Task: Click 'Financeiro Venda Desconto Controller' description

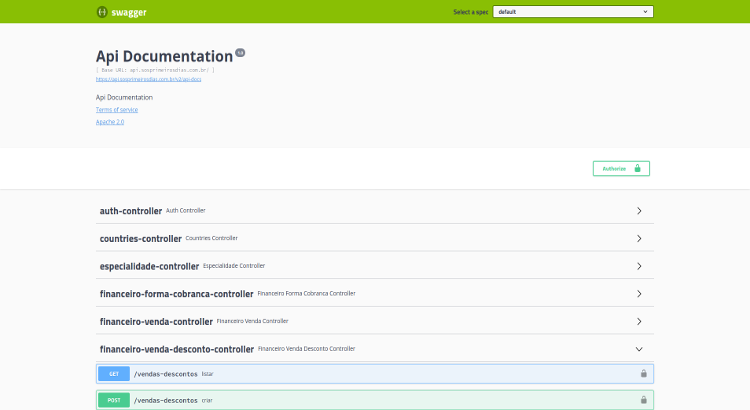Action: pyautogui.click(x=307, y=349)
